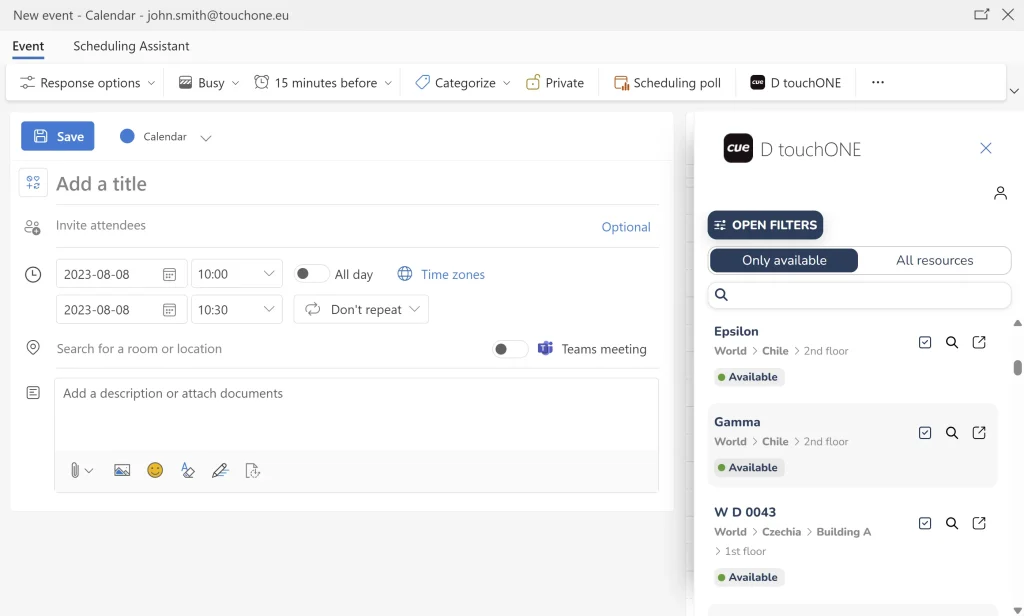Click the OPEN FILTERS button

click(765, 225)
